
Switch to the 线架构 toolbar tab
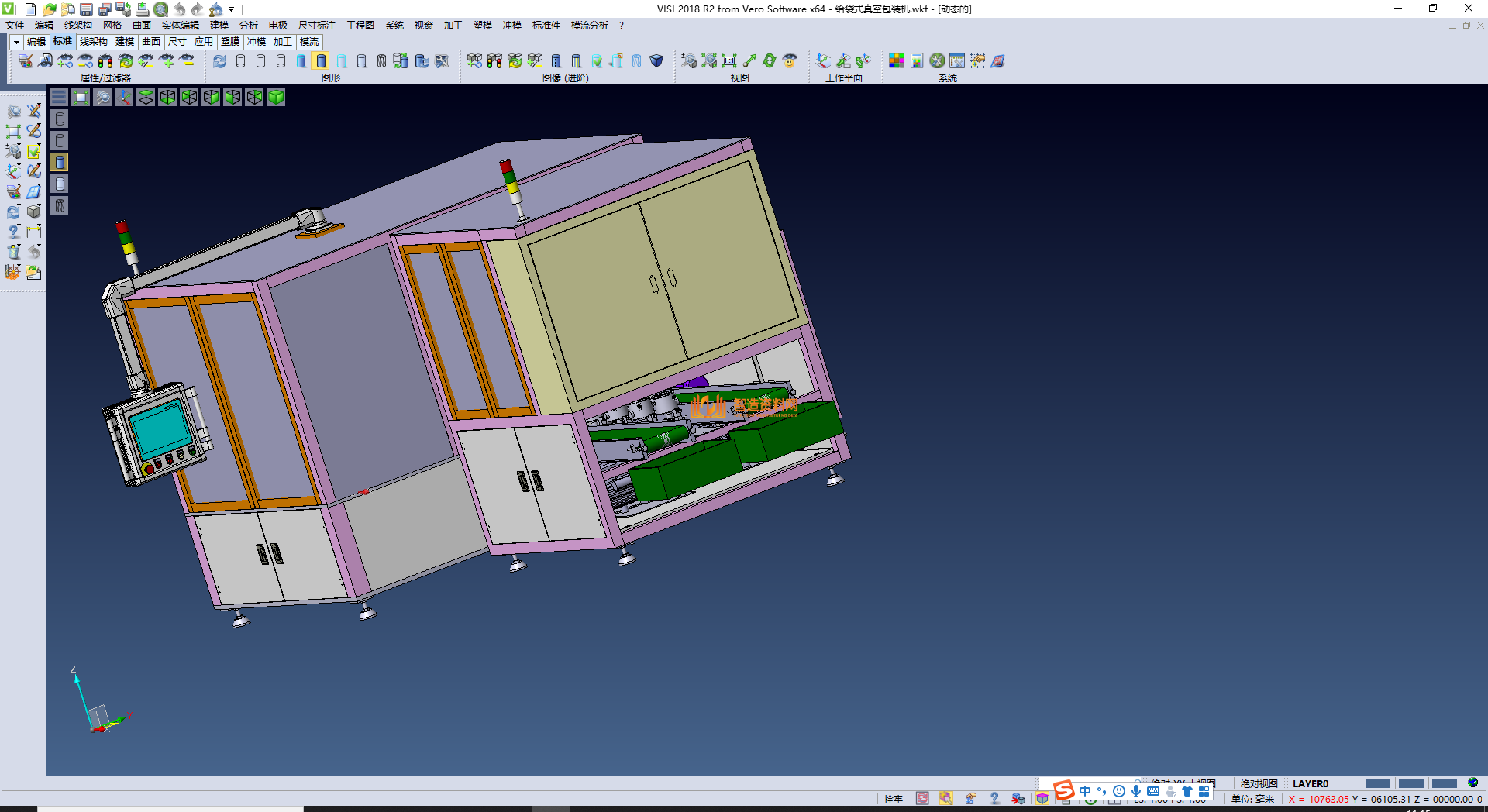94,42
